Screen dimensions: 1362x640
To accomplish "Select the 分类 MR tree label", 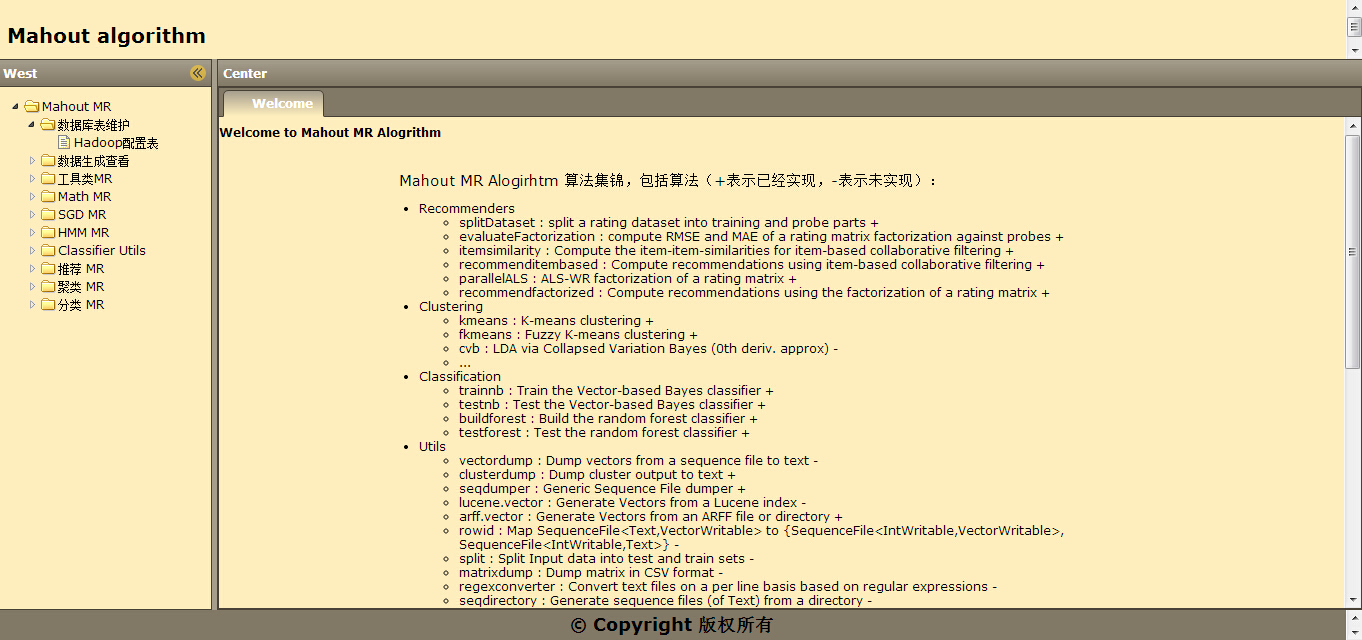I will tap(81, 305).
